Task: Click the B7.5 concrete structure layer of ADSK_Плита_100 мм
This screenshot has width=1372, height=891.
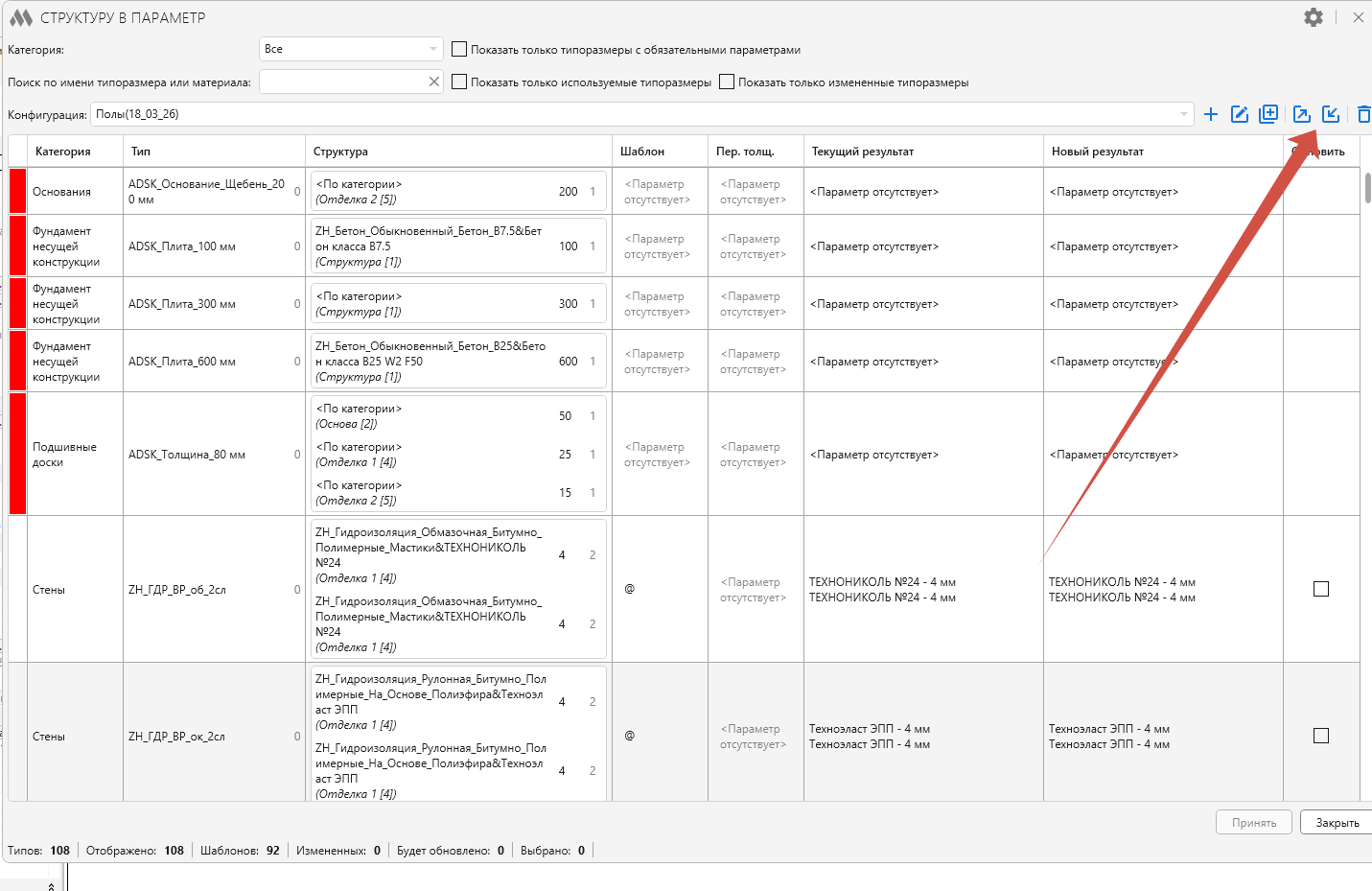Action: tap(458, 246)
